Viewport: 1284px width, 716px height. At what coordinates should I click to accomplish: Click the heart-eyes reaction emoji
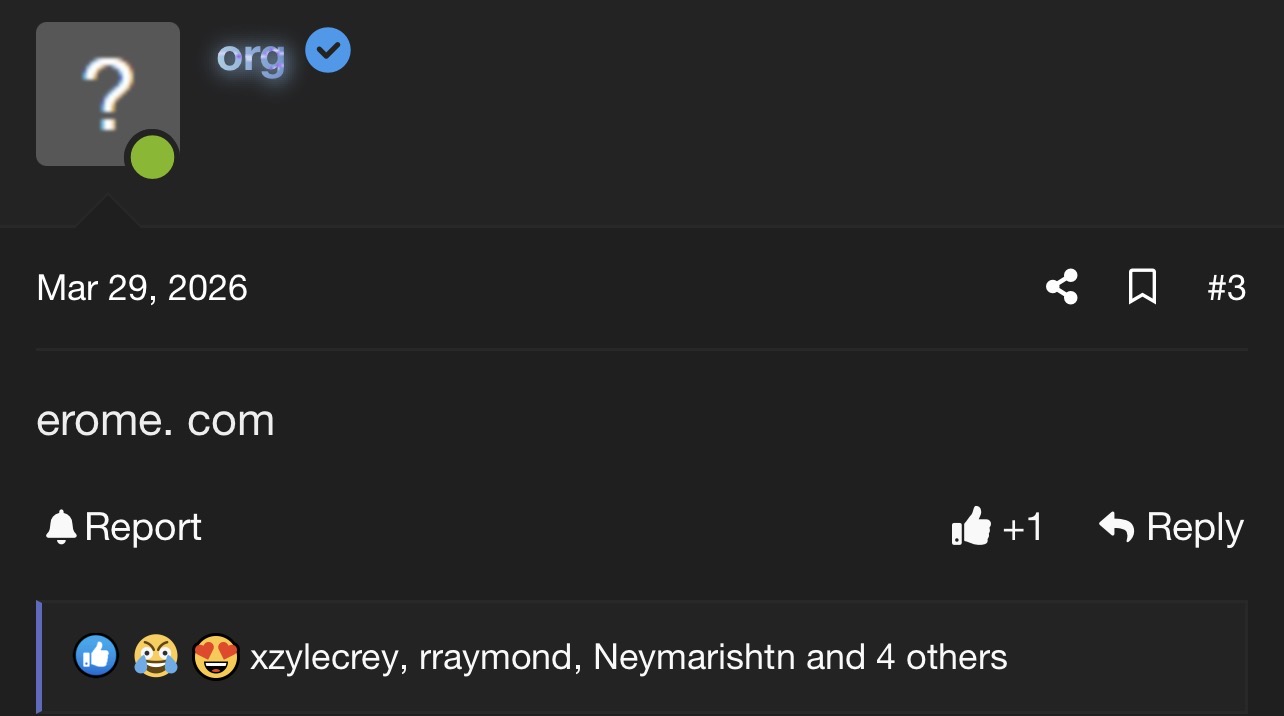(x=215, y=657)
